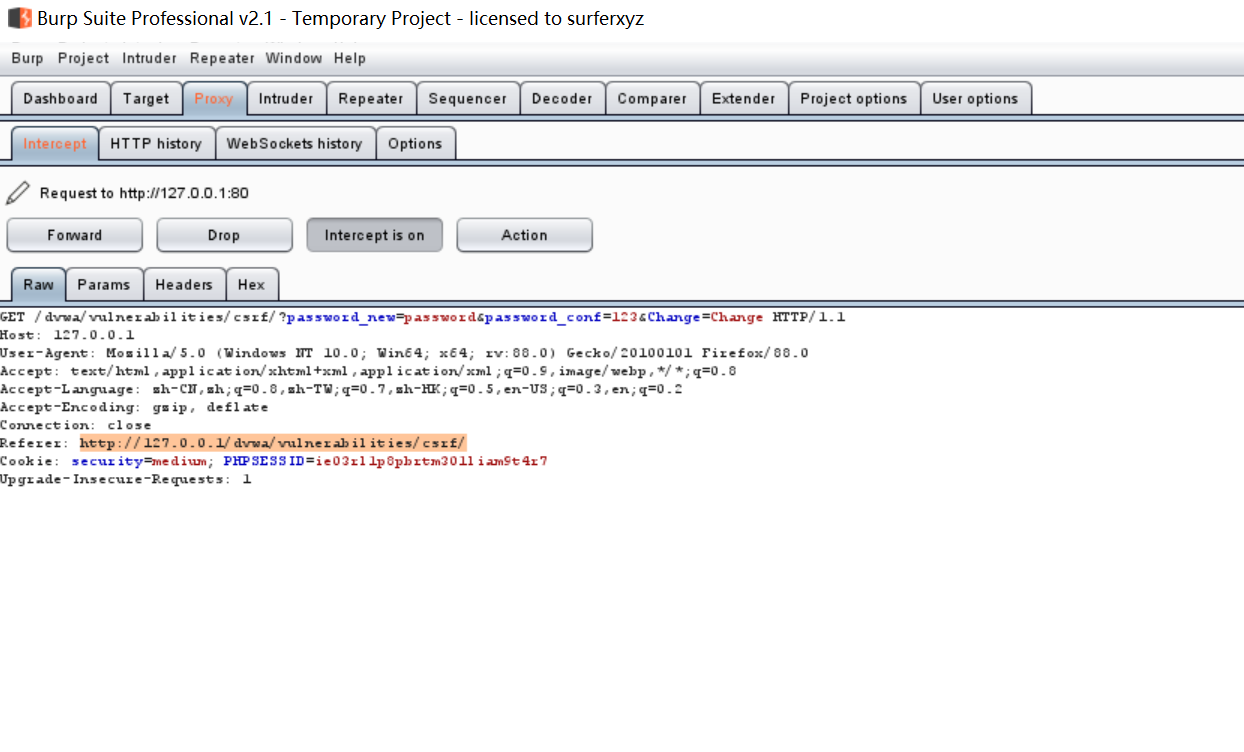Click the password_new parameter name
This screenshot has height=752, width=1244.
pos(341,317)
